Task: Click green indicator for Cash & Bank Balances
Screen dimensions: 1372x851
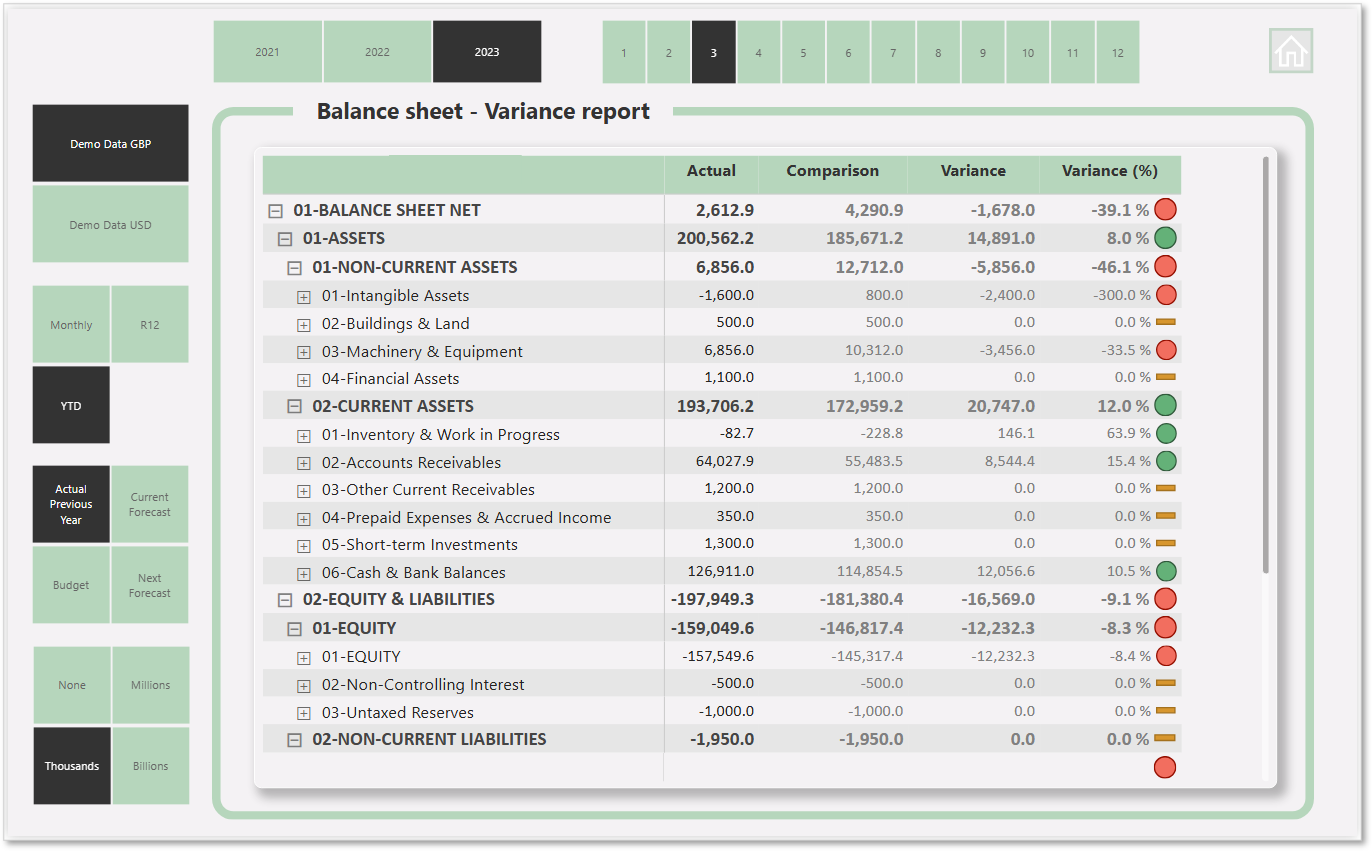Action: (x=1165, y=571)
